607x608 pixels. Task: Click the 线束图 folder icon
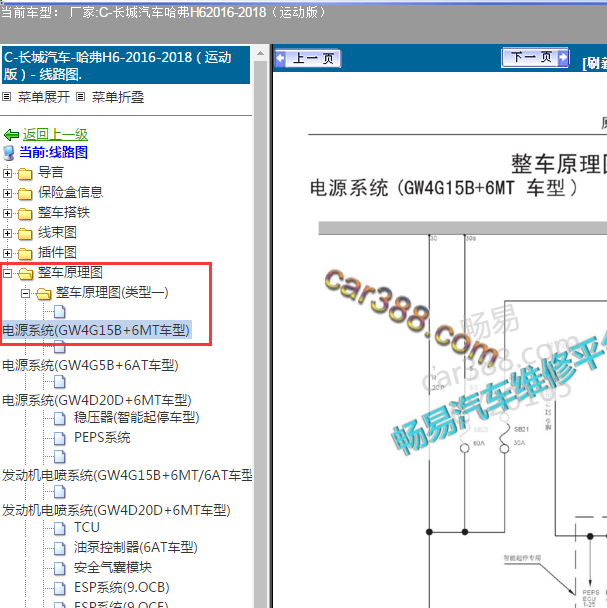tap(25, 234)
